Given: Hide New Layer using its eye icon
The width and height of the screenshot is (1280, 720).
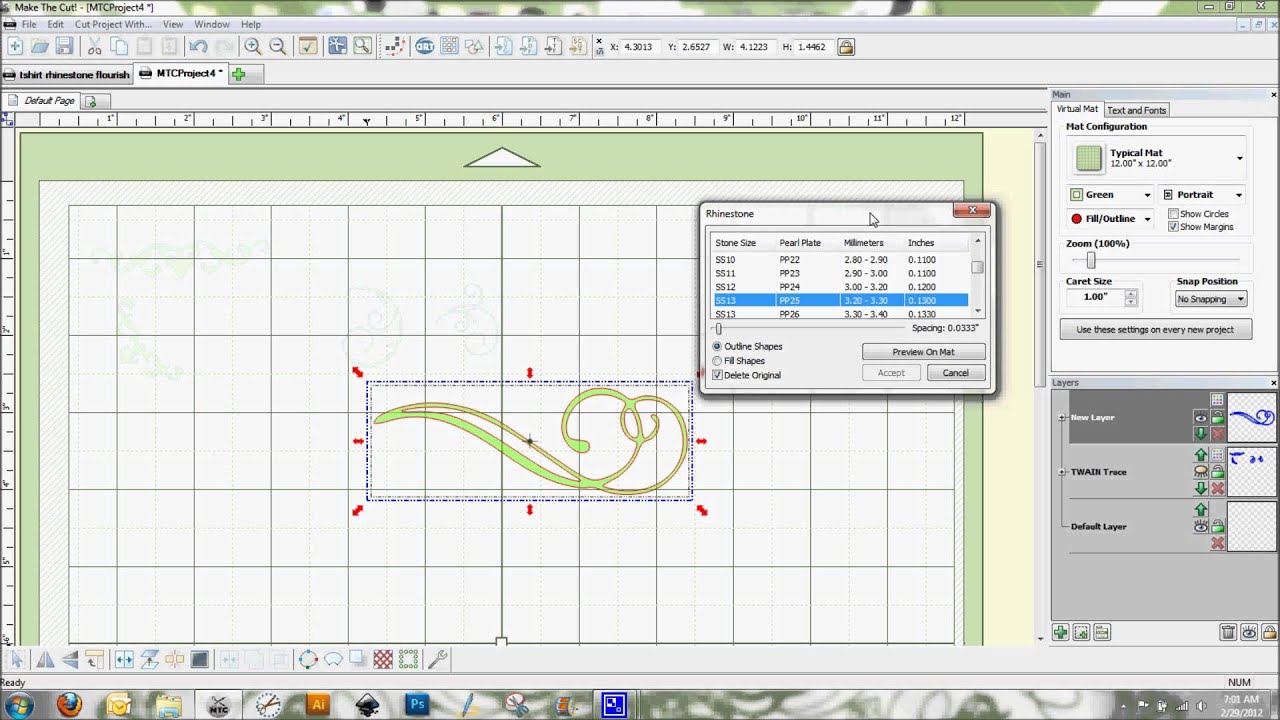Looking at the screenshot, I should point(1201,418).
